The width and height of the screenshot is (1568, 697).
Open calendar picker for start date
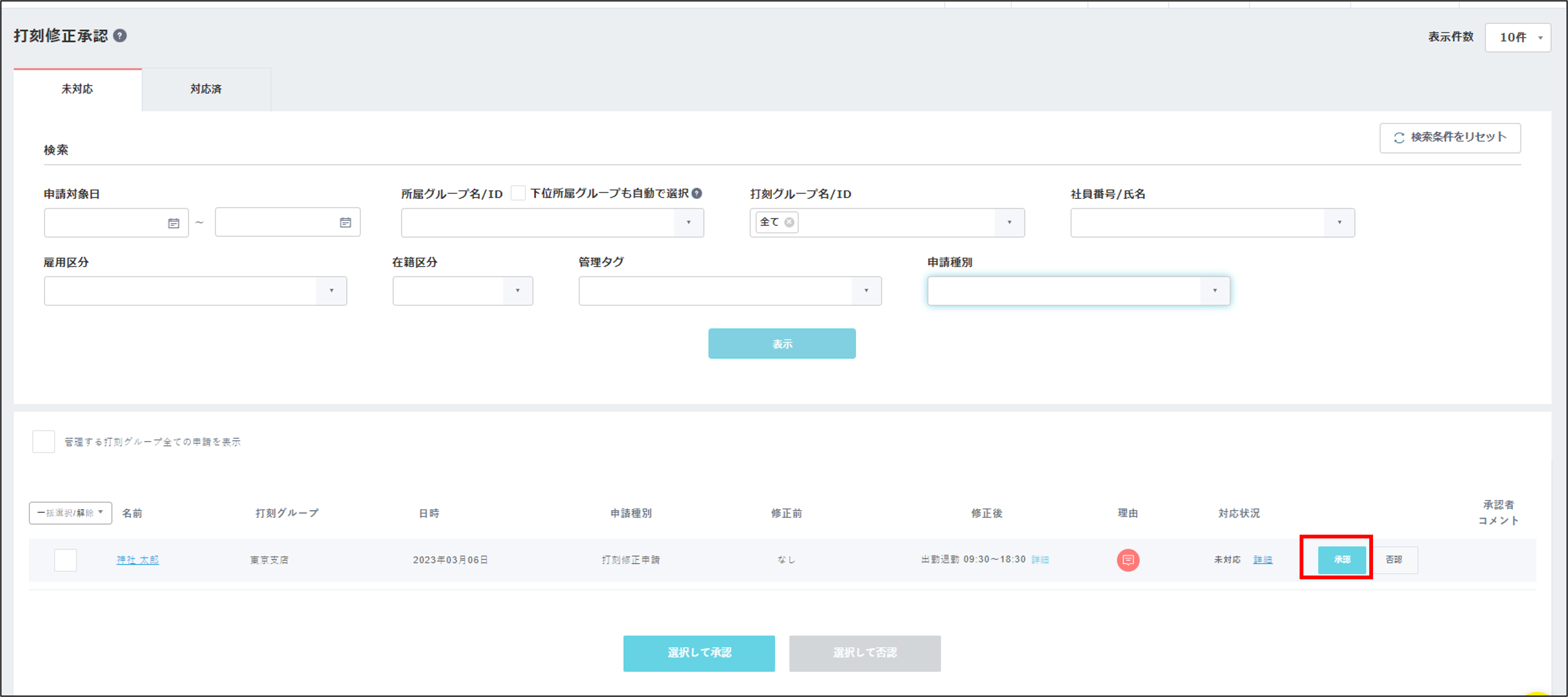[x=173, y=223]
